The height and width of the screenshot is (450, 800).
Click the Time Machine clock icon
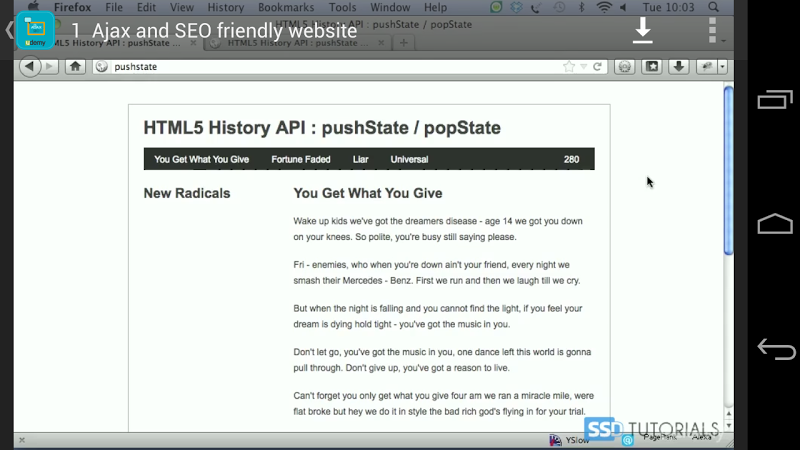pyautogui.click(x=559, y=7)
